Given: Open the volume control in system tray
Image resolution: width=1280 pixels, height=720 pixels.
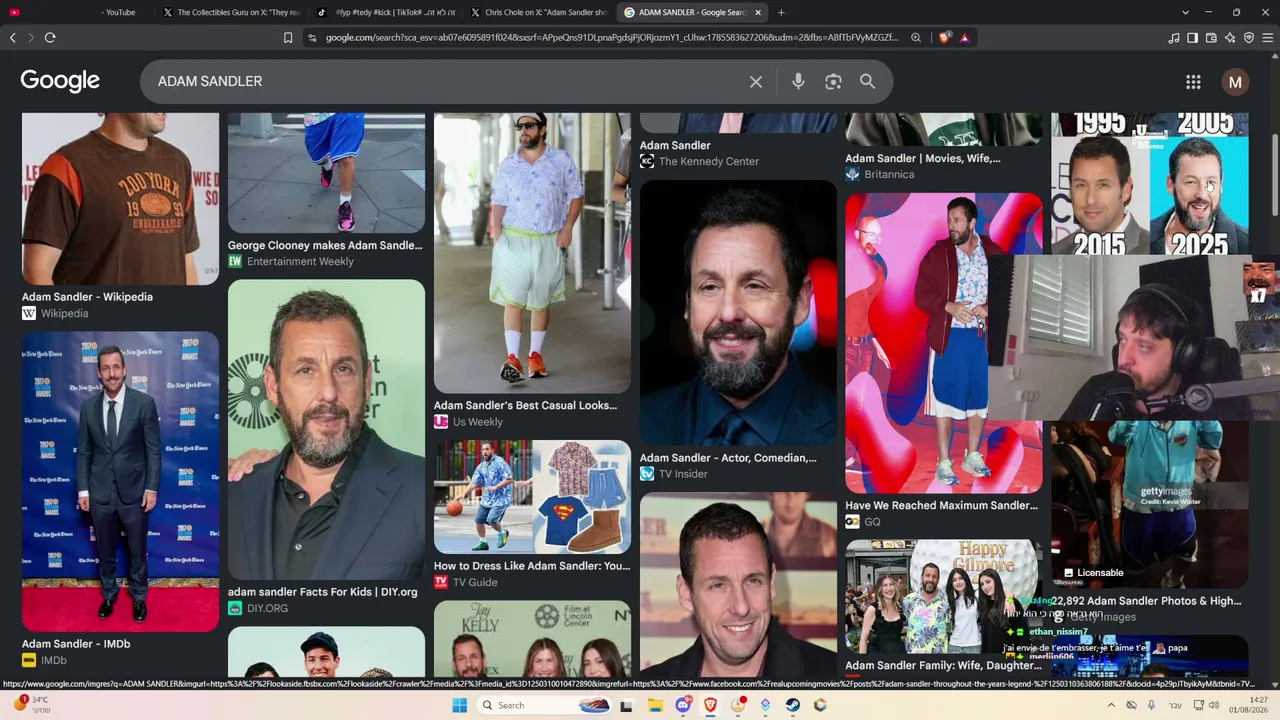Looking at the screenshot, I should (x=1214, y=705).
